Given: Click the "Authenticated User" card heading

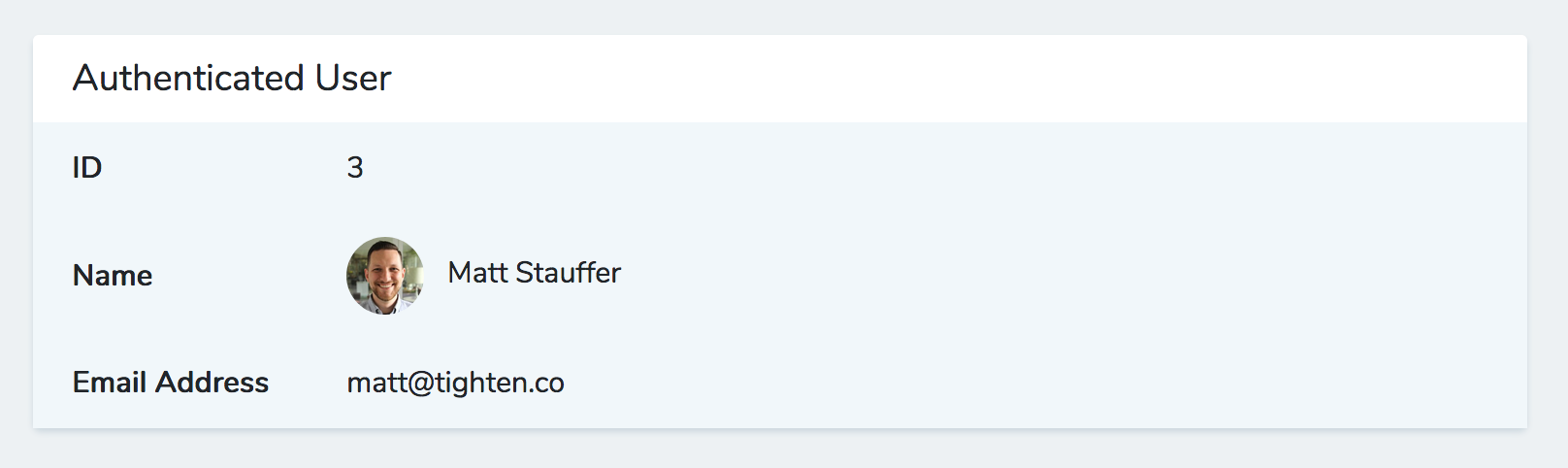Looking at the screenshot, I should tap(232, 78).
